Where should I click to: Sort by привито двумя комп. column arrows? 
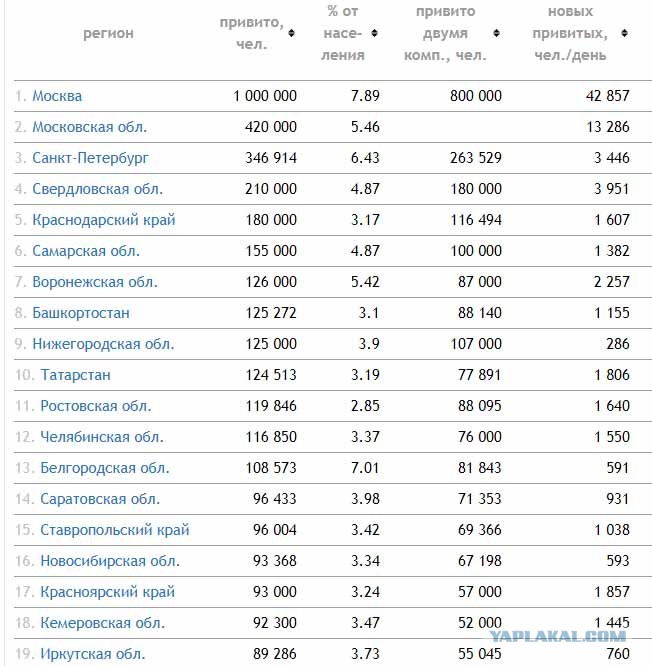pos(496,33)
